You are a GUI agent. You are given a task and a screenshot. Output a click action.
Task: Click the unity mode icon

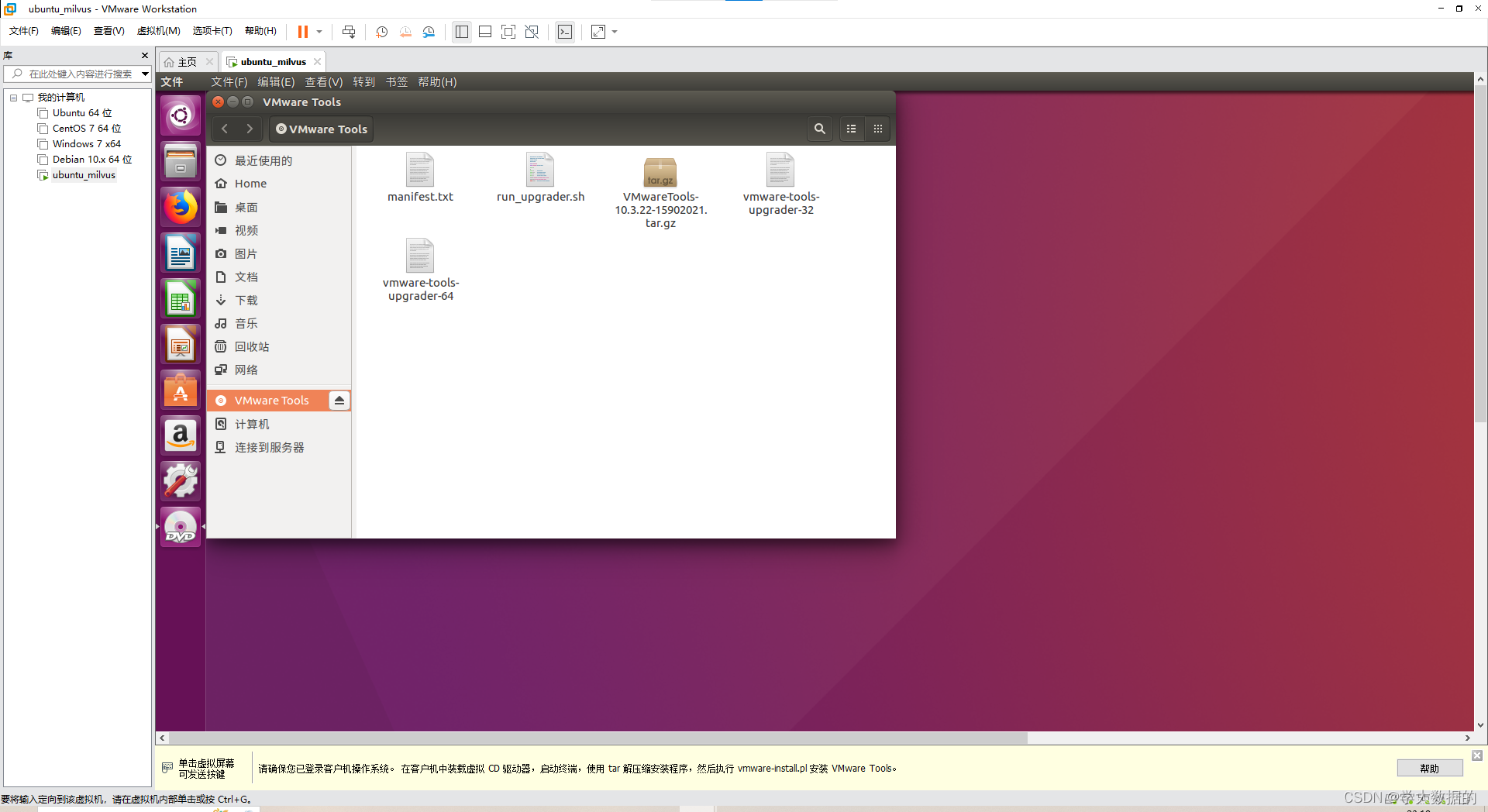(532, 32)
